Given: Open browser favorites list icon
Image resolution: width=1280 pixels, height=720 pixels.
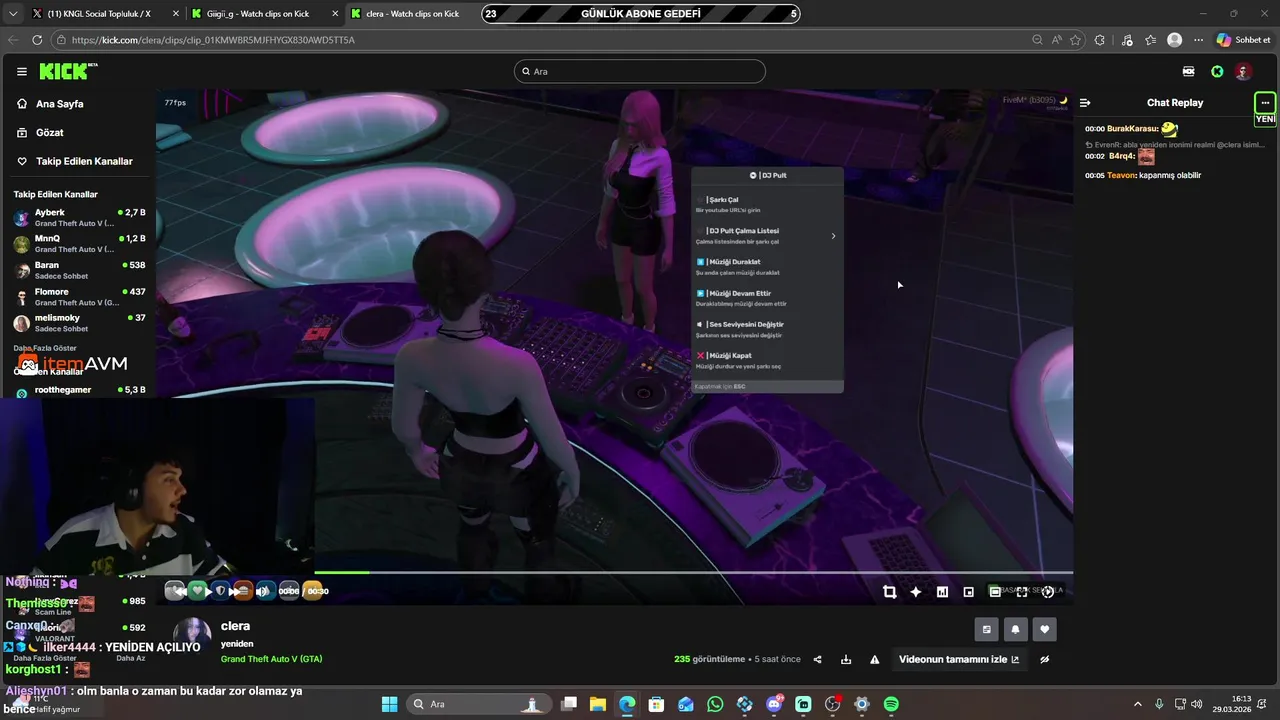Looking at the screenshot, I should point(1151,40).
